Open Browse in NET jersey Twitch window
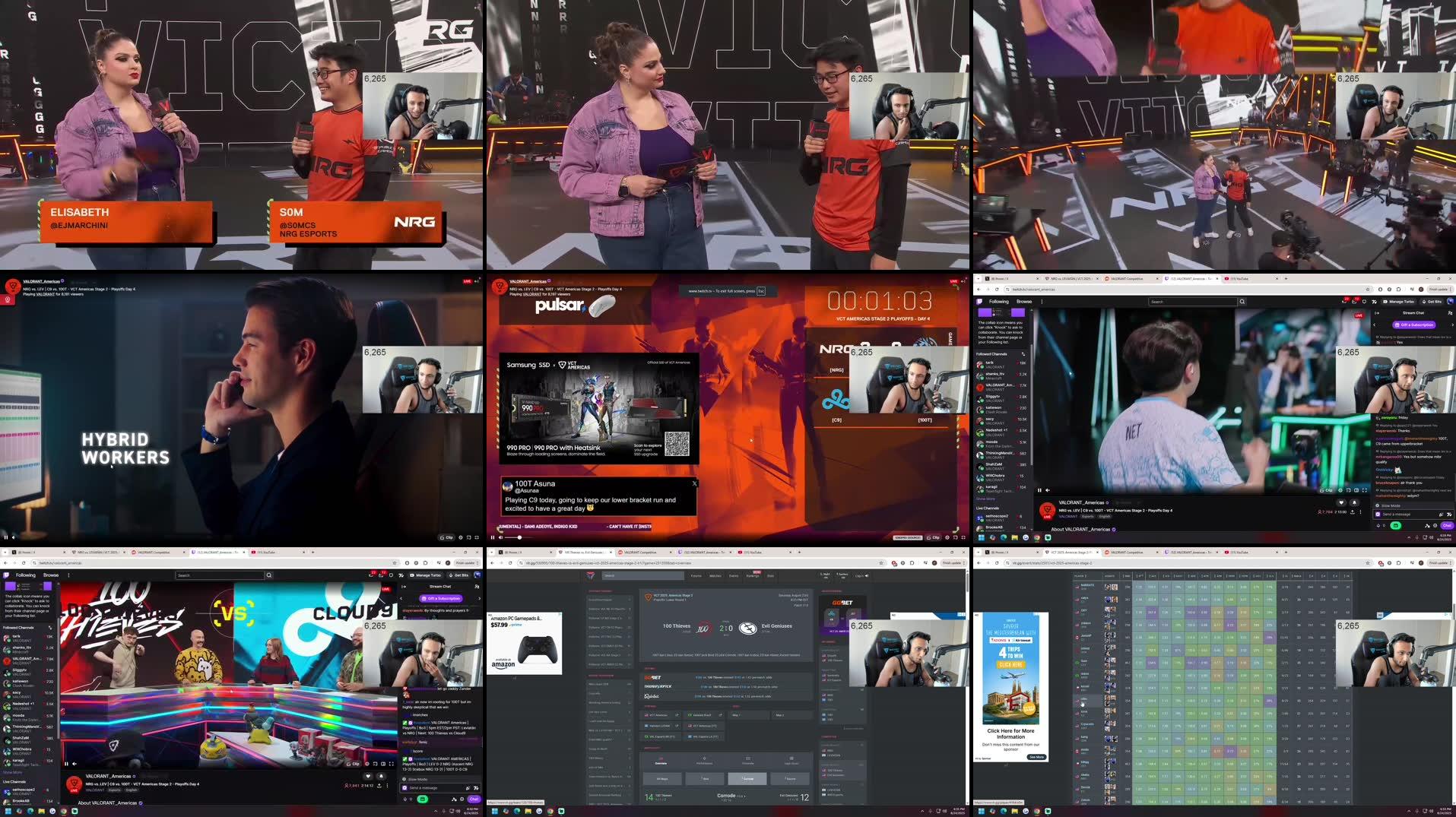 [x=1024, y=302]
